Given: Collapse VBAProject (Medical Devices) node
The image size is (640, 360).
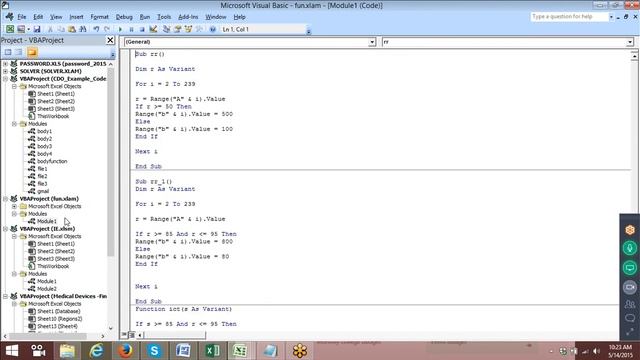Looking at the screenshot, I should pos(5,296).
